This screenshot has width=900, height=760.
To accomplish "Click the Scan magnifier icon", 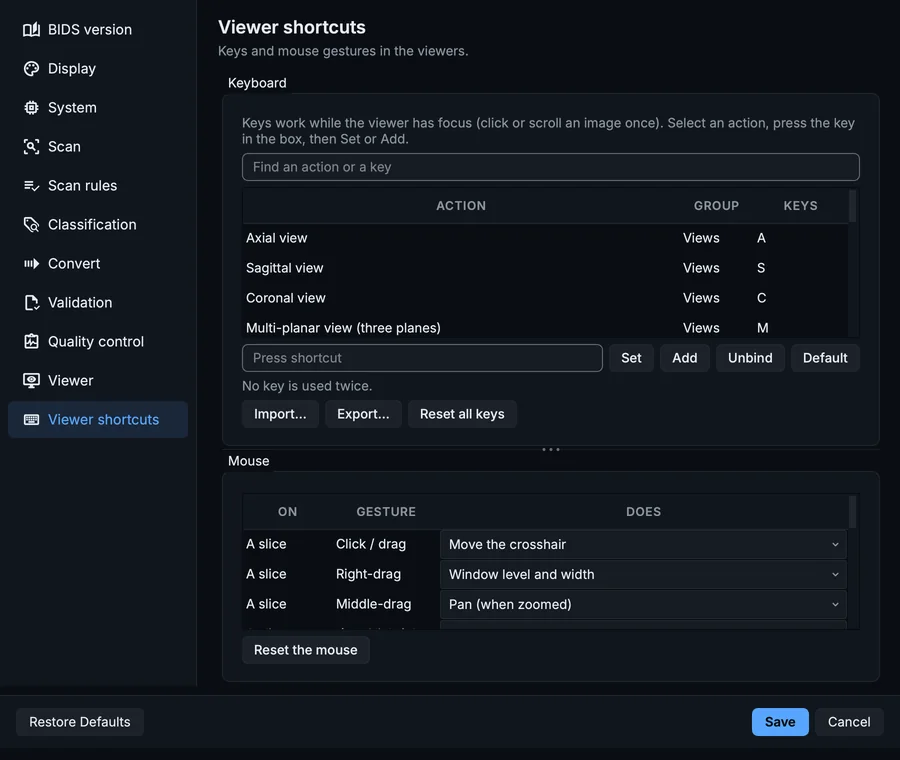I will click(32, 146).
